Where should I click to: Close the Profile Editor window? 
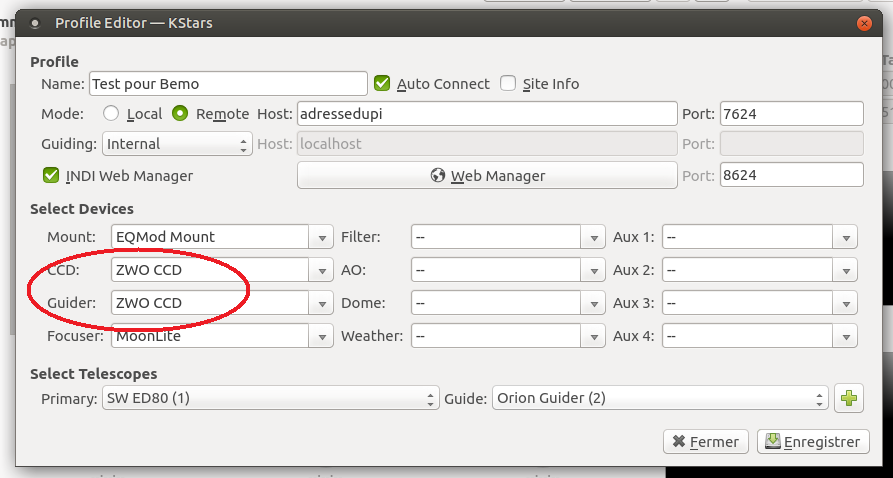tap(865, 23)
